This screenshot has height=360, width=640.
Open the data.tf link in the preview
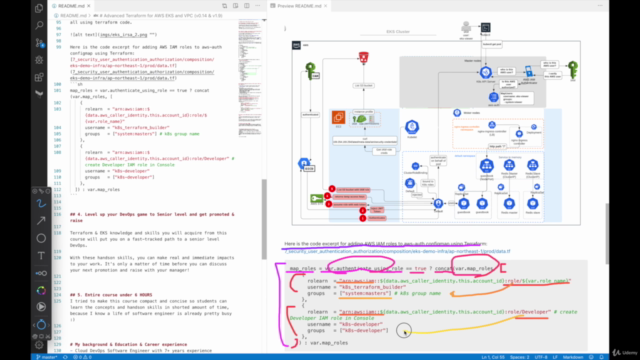(x=397, y=251)
